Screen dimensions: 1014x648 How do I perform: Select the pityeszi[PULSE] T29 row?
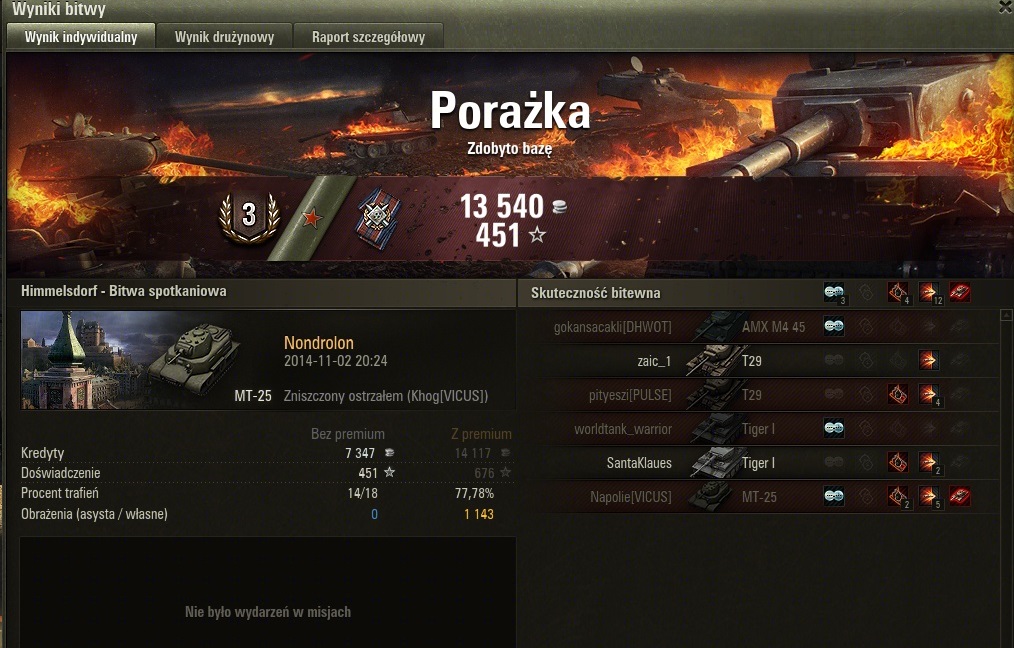pyautogui.click(x=768, y=394)
